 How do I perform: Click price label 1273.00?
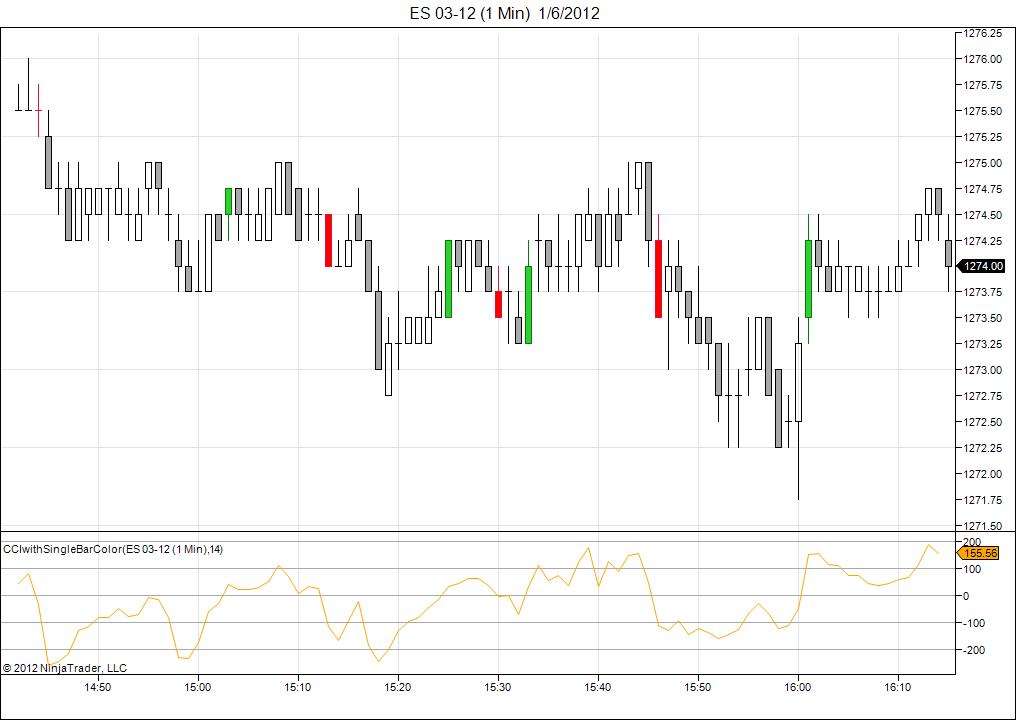pos(984,370)
